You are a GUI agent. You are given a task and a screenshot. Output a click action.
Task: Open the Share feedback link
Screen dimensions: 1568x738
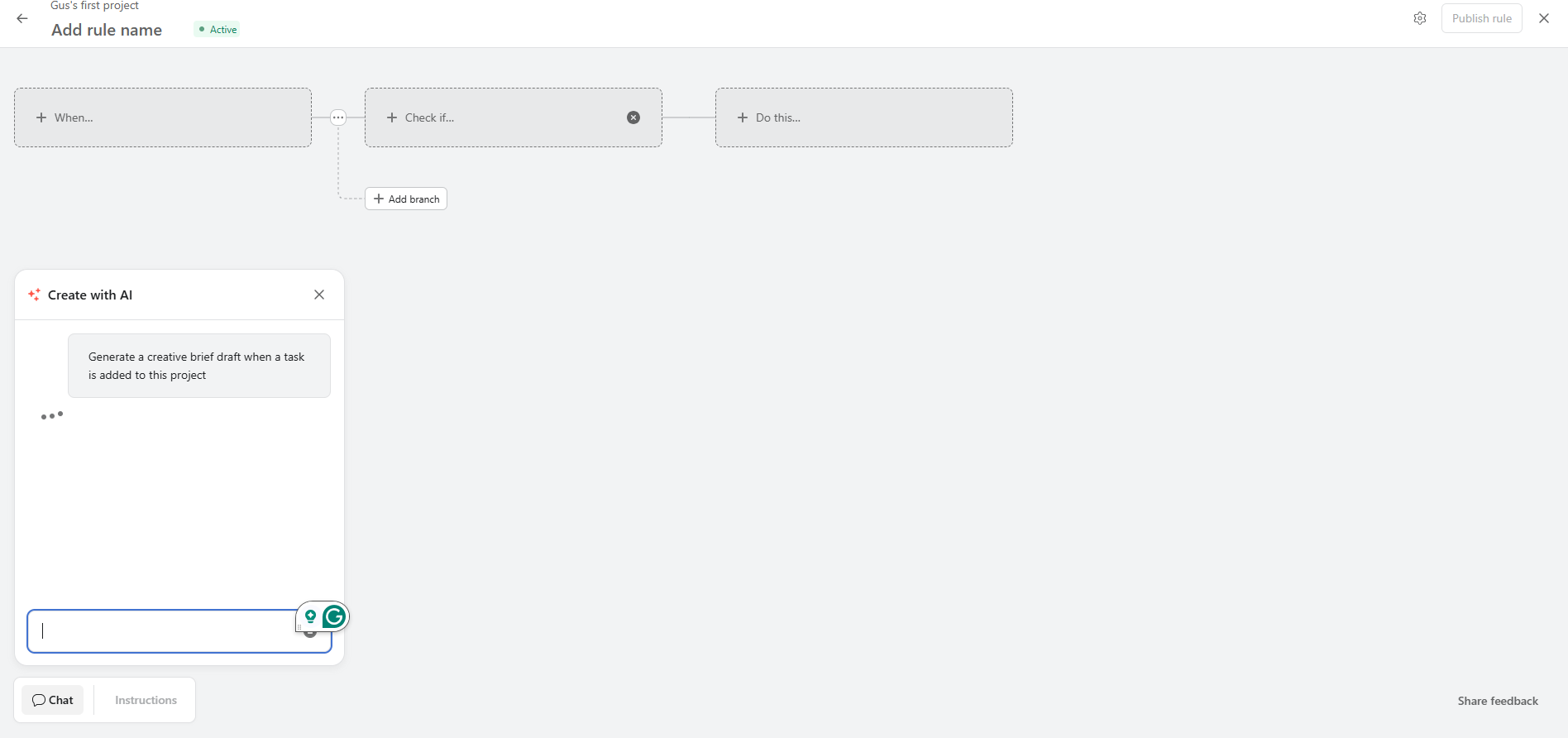1498,700
